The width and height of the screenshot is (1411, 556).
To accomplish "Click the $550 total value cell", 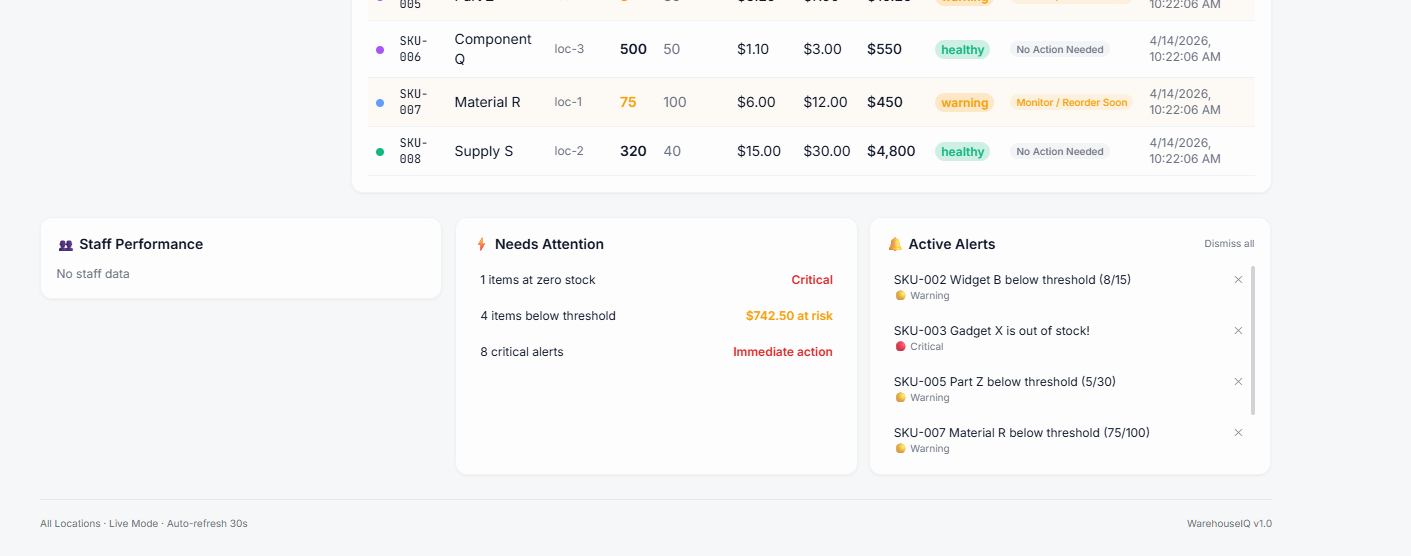I will coord(885,49).
